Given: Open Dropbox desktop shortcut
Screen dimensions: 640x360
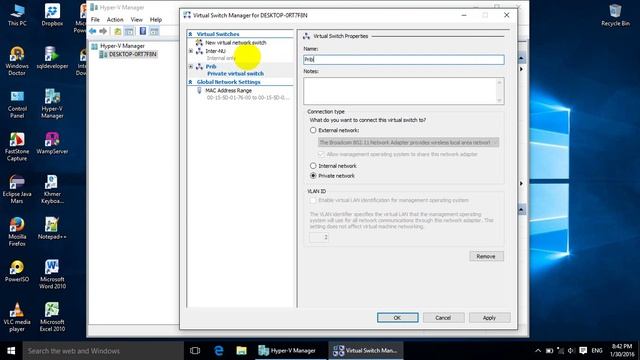Looking at the screenshot, I should click(x=52, y=16).
